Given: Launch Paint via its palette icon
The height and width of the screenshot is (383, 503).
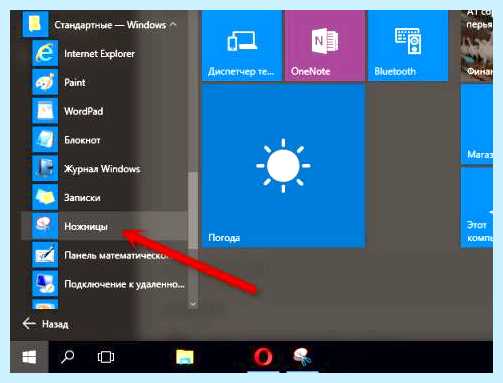Looking at the screenshot, I should point(45,82).
